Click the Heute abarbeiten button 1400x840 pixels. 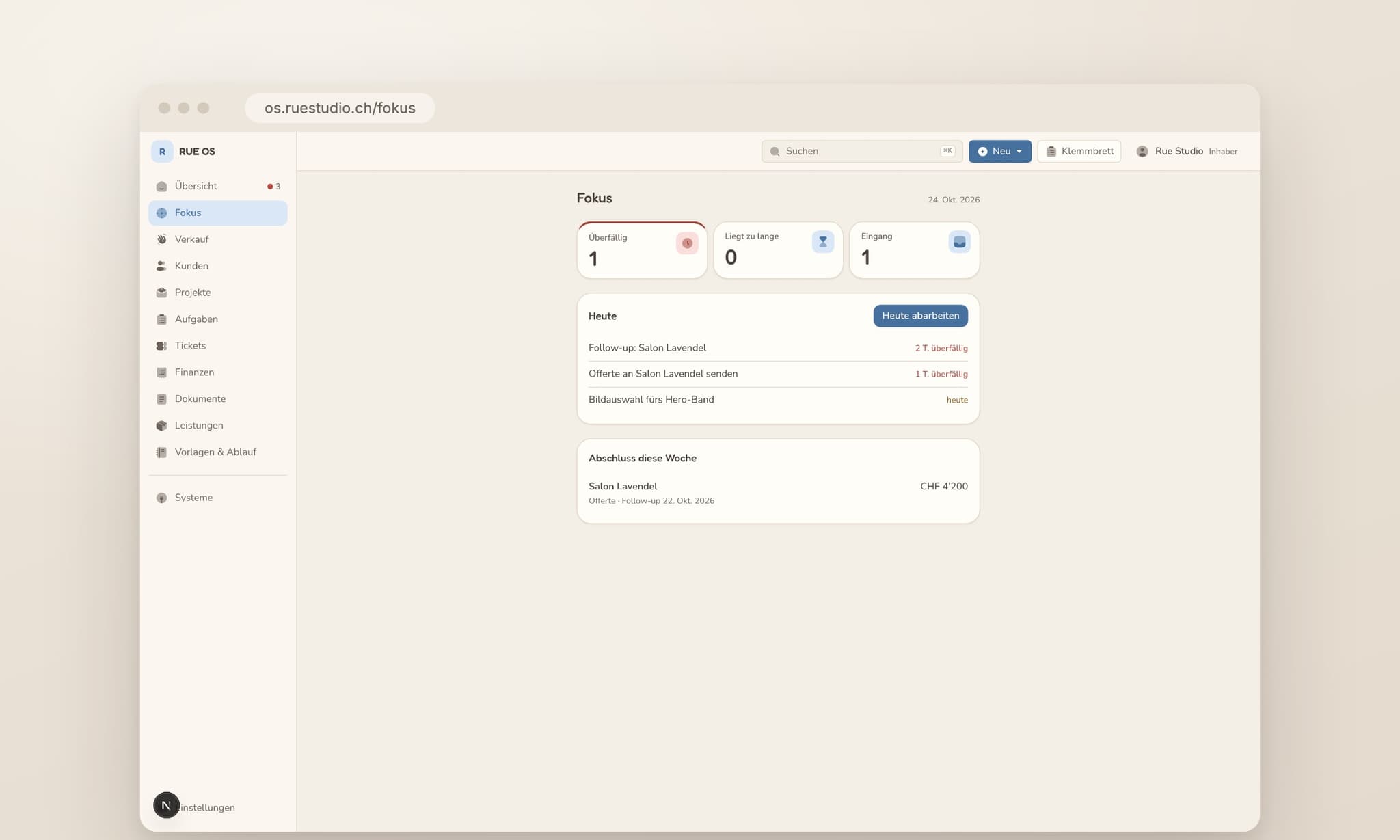click(920, 316)
